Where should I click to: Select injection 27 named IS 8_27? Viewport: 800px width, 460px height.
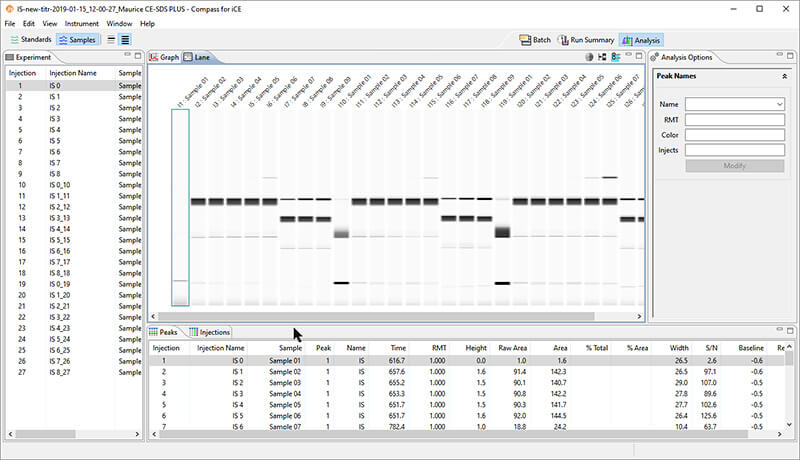point(74,372)
